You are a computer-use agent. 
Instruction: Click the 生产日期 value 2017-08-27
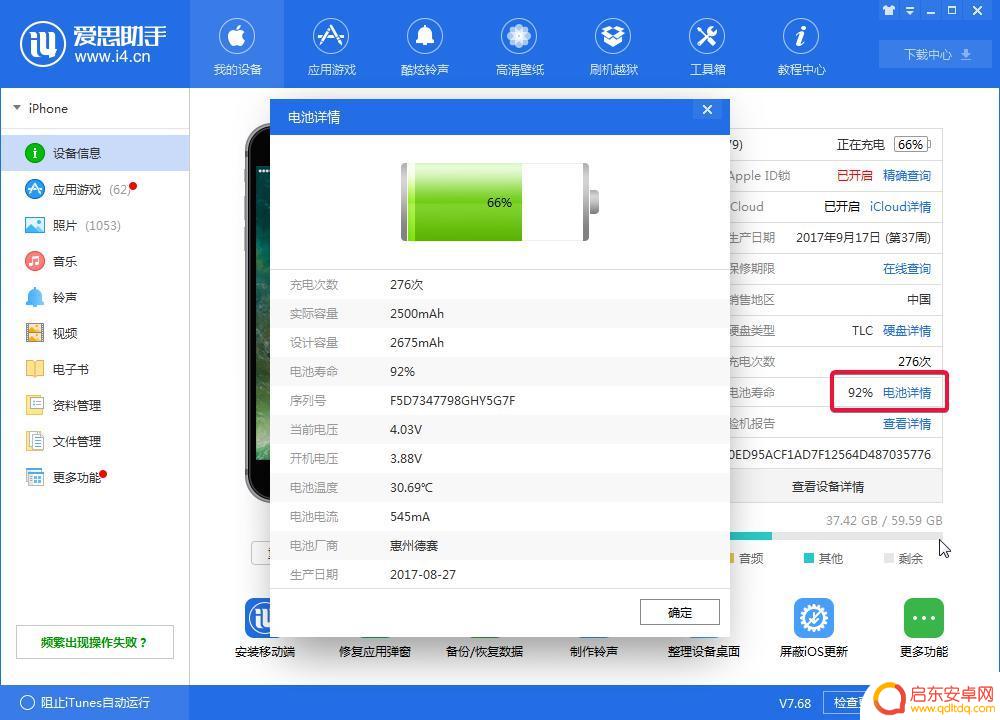point(423,575)
